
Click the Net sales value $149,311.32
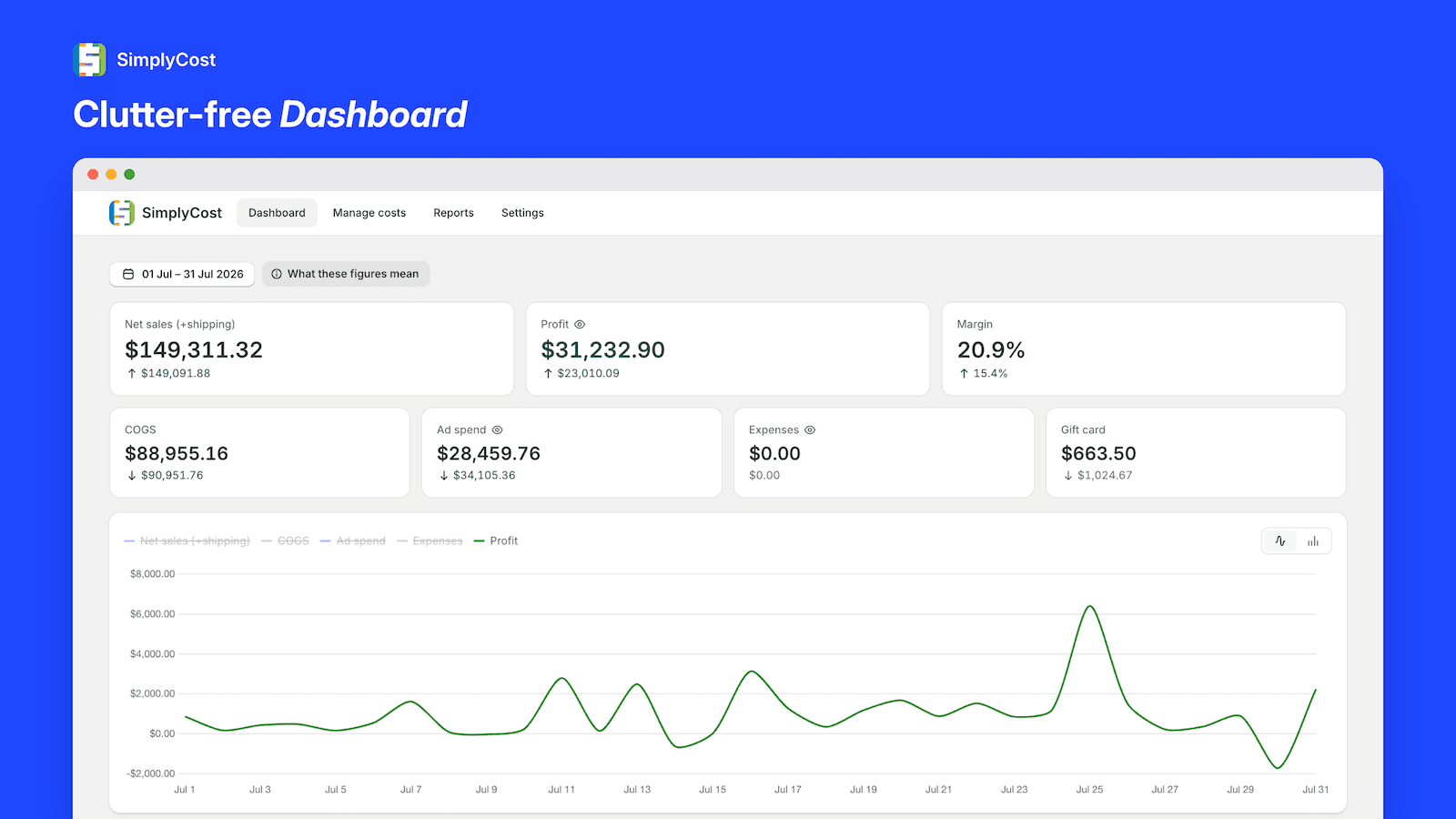pos(194,350)
